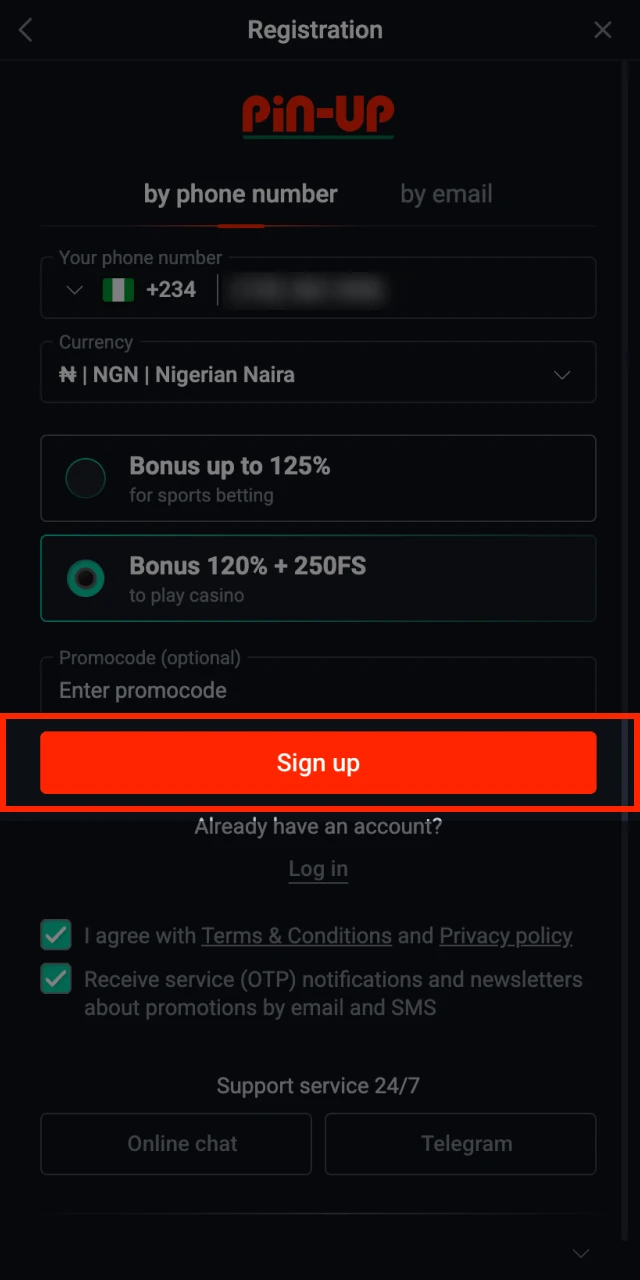Click the phone number input field
This screenshot has width=640, height=1280.
(x=400, y=290)
